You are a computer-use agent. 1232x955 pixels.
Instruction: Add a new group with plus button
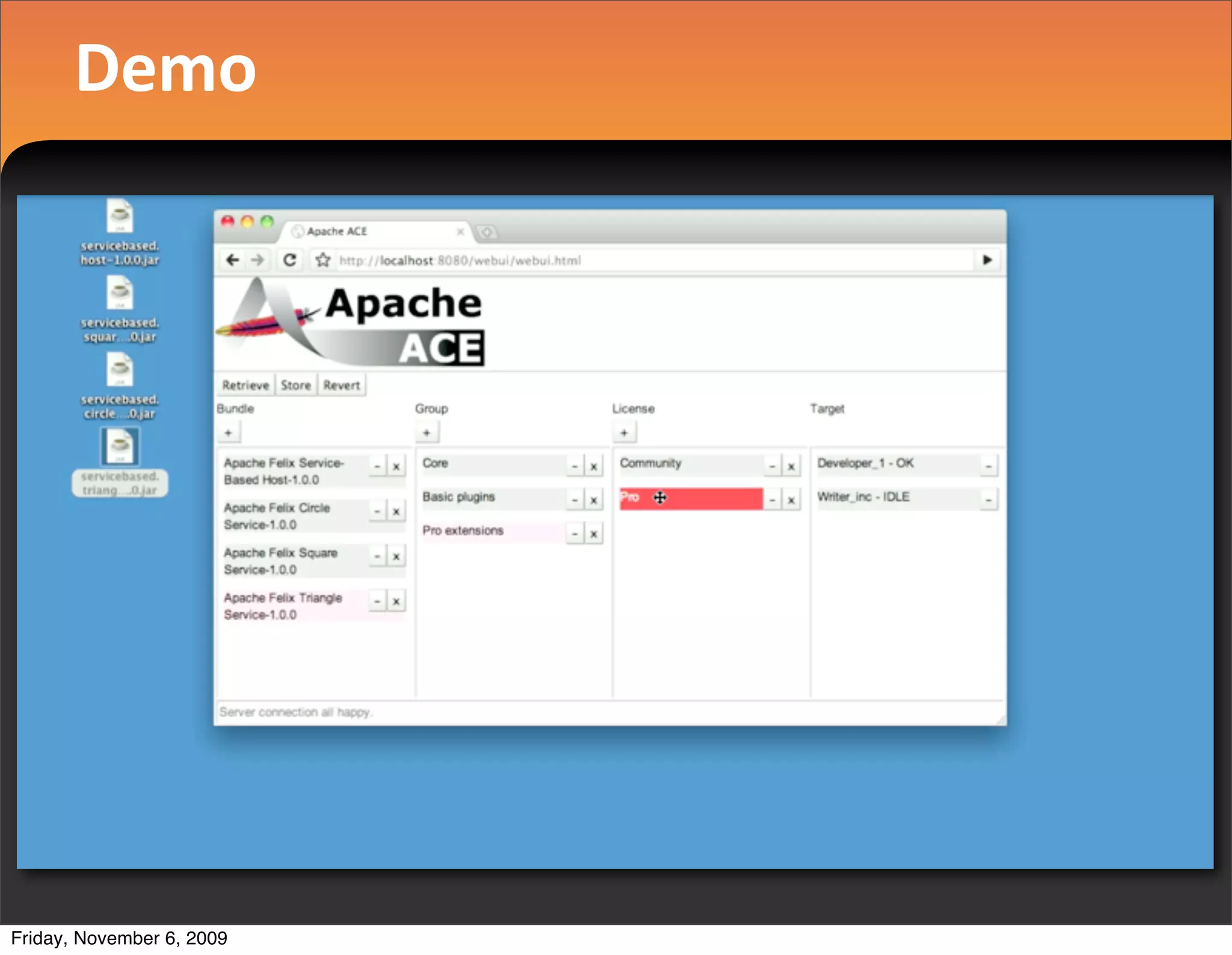click(427, 433)
